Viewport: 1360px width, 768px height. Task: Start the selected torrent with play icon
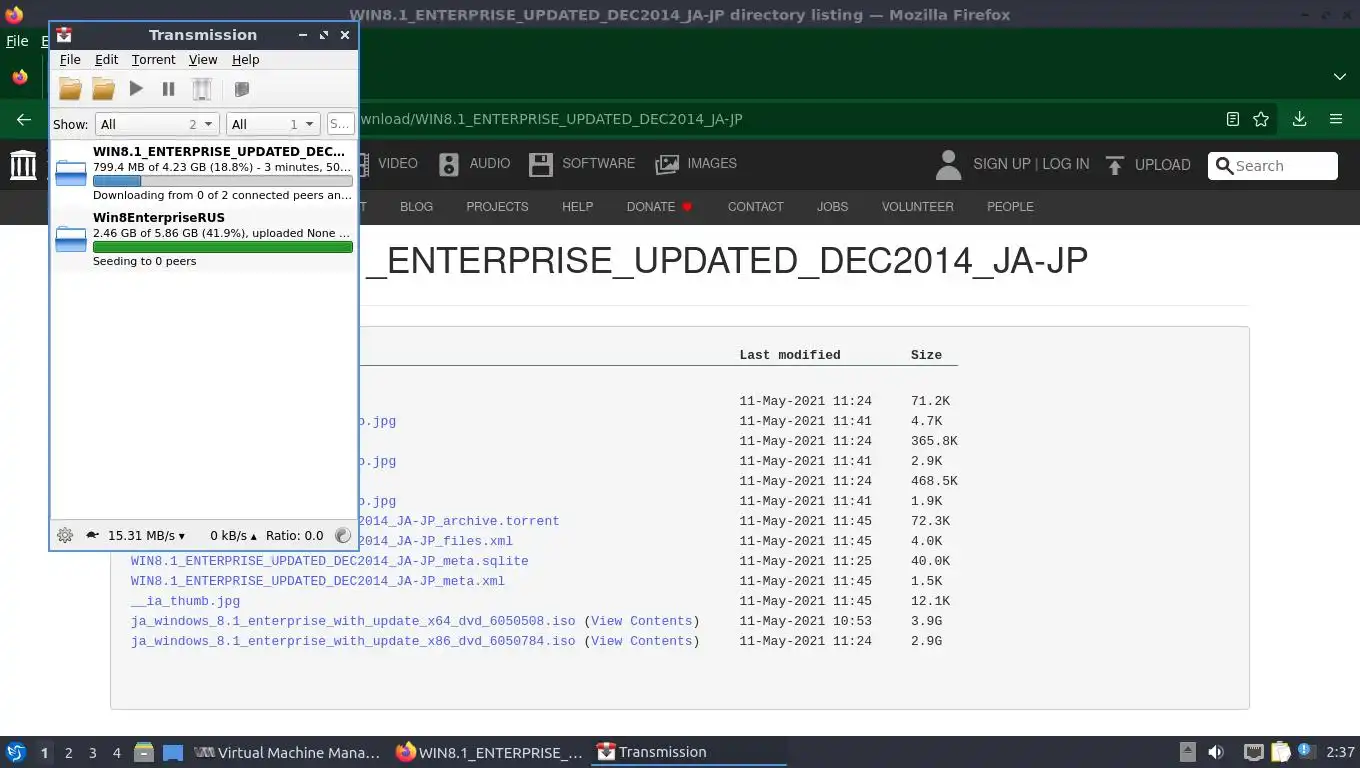(x=136, y=89)
